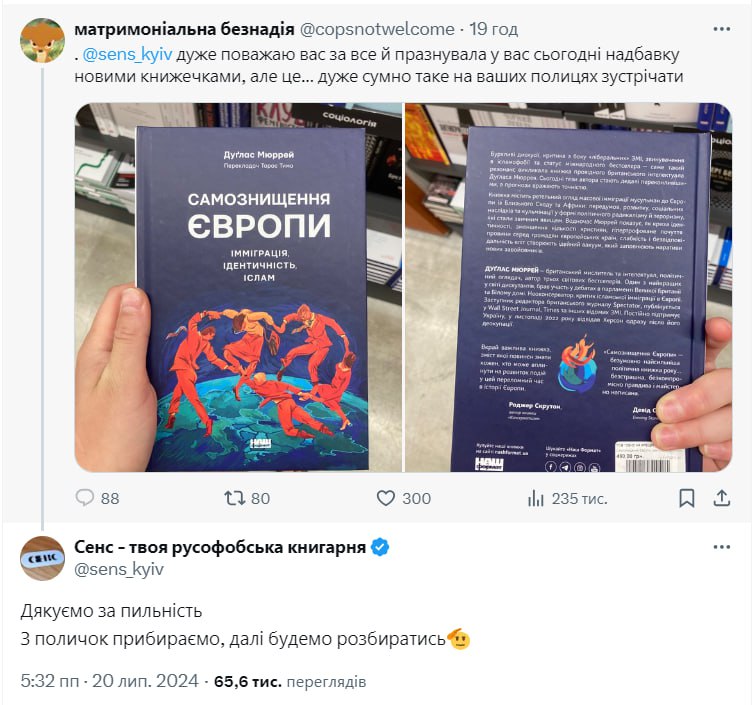Click the '5:32 пп · 20 лип. 2024' date
This screenshot has width=752, height=705.
[109, 681]
